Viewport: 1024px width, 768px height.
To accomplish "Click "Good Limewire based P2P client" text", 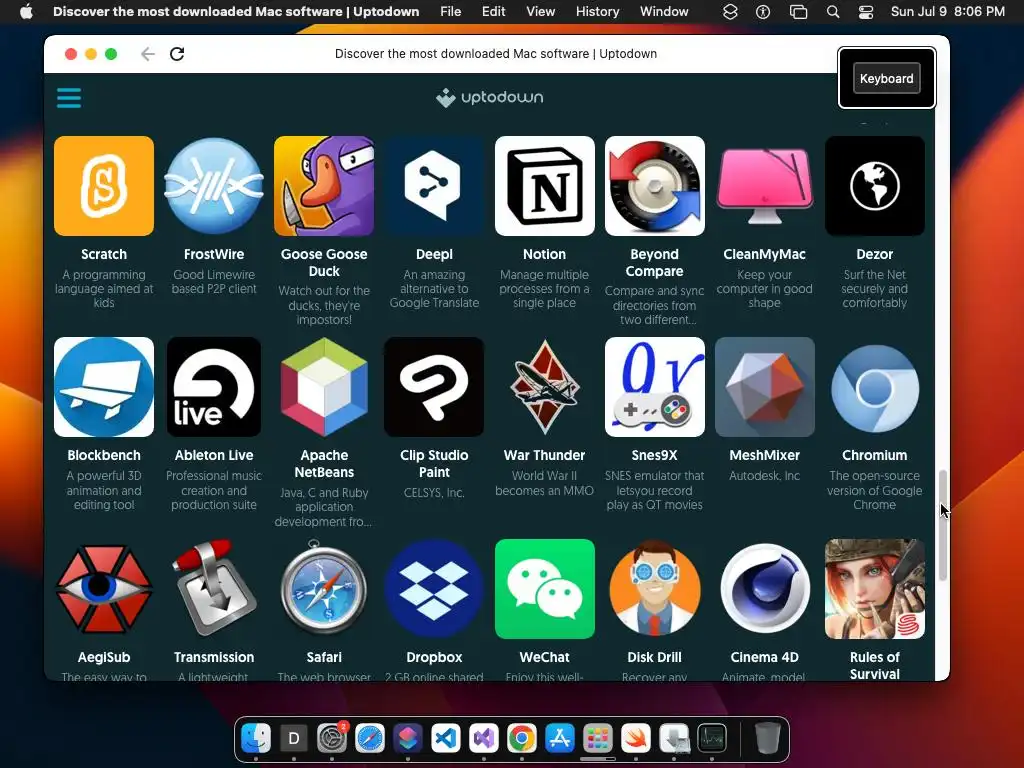I will pyautogui.click(x=214, y=281).
